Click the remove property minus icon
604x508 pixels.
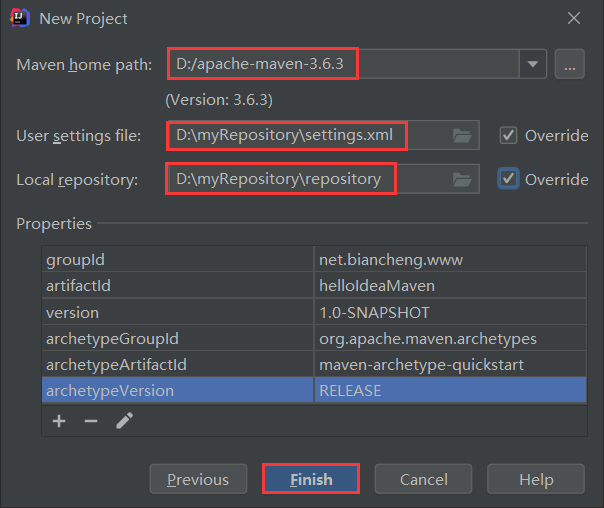click(x=91, y=421)
